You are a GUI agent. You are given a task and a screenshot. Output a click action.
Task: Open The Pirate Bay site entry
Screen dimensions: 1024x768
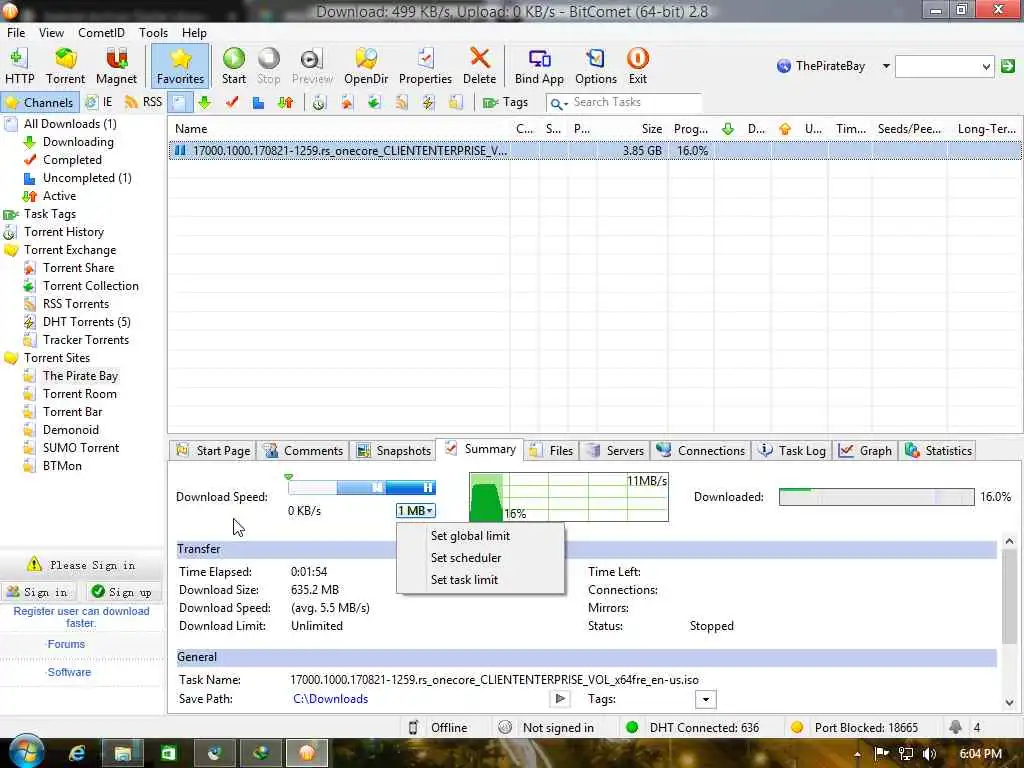[80, 376]
